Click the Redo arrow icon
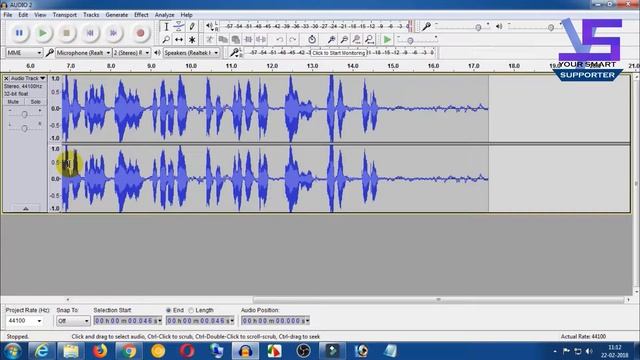 pyautogui.click(x=293, y=40)
